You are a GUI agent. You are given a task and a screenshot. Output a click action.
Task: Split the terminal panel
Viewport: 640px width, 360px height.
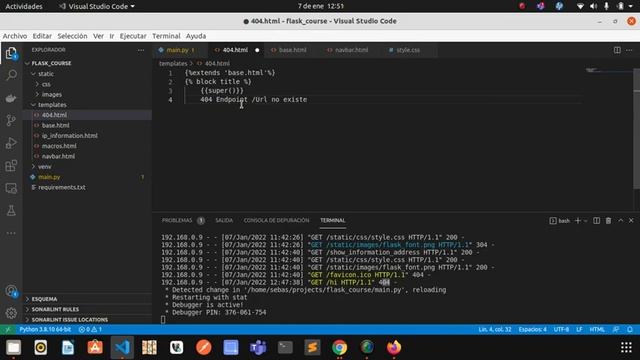coord(596,220)
